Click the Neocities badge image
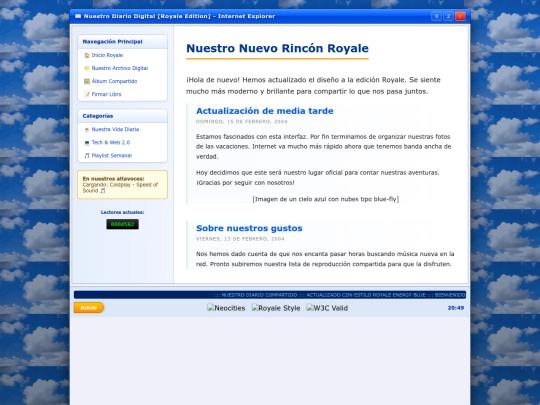Image resolution: width=540 pixels, height=405 pixels. [x=226, y=308]
